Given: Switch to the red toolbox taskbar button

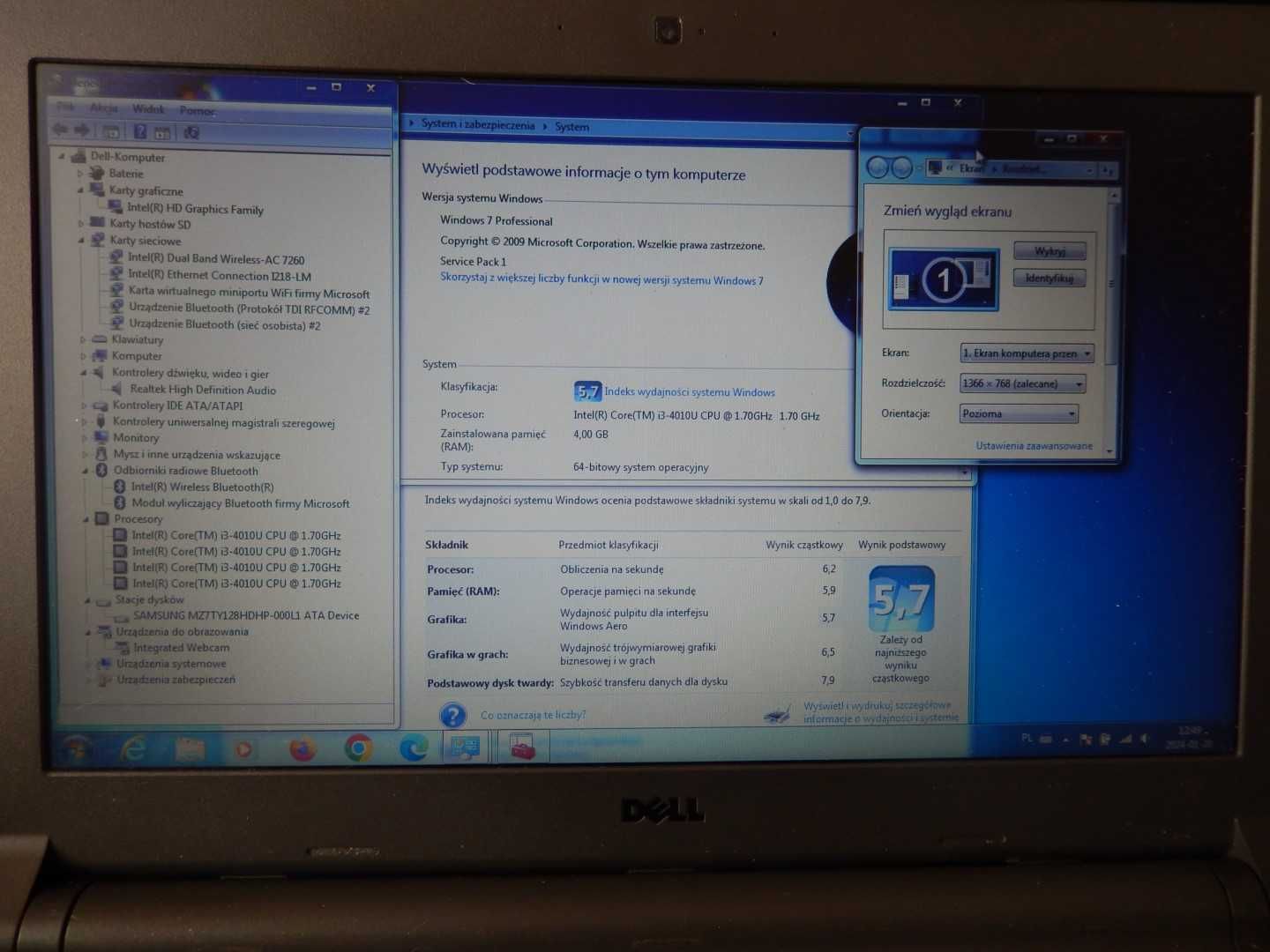Looking at the screenshot, I should [522, 748].
